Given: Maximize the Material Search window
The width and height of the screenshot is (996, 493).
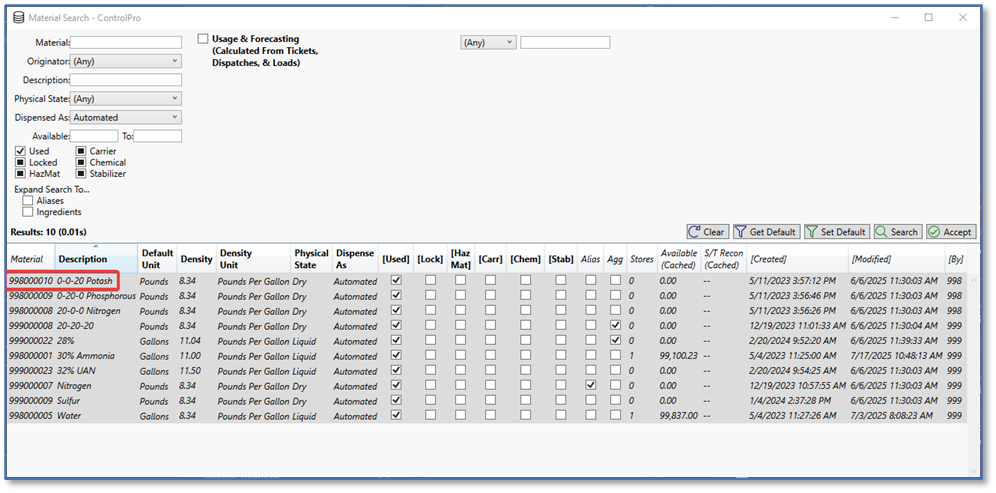Looking at the screenshot, I should click(928, 17).
